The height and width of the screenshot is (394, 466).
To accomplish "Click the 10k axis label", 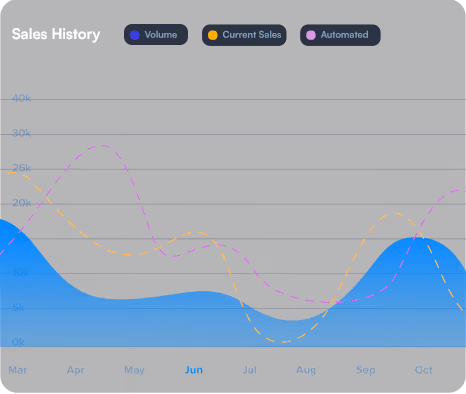I will click(x=21, y=273).
